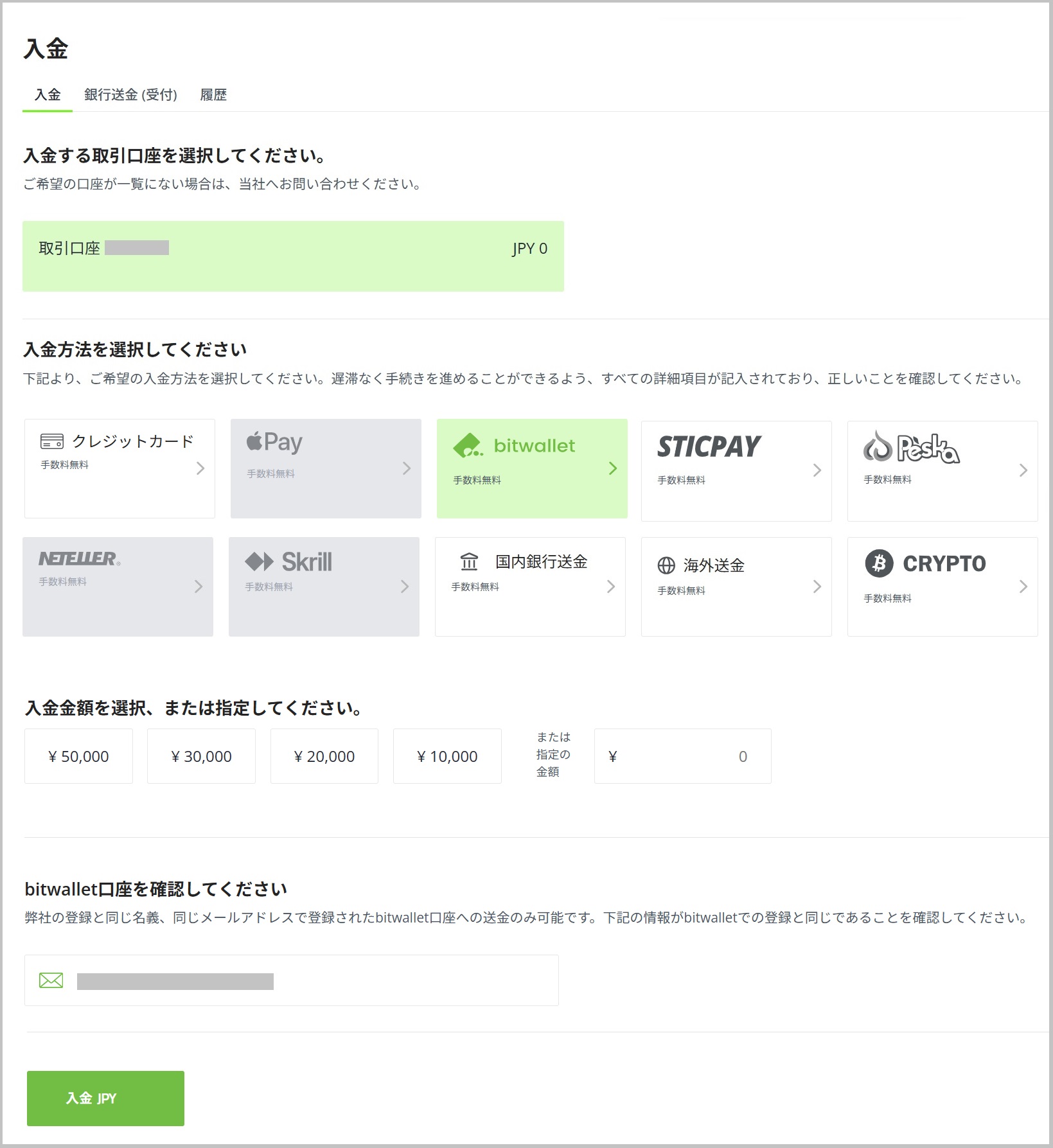Image resolution: width=1053 pixels, height=1148 pixels.
Task: Click the custom amount ¥ input field
Action: click(x=682, y=756)
